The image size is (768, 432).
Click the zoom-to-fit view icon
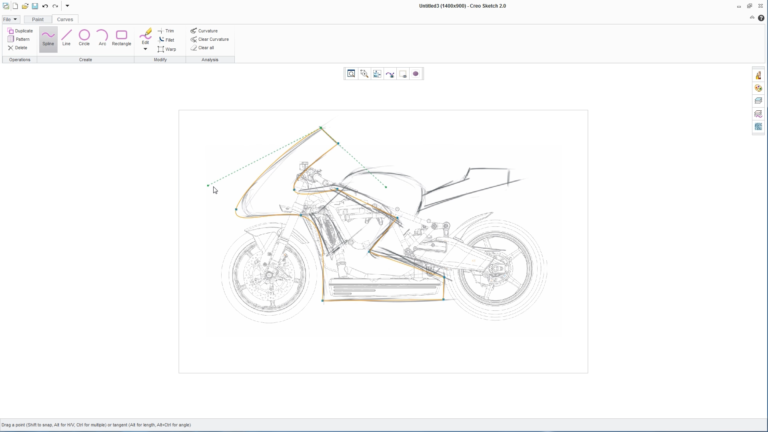pos(351,73)
